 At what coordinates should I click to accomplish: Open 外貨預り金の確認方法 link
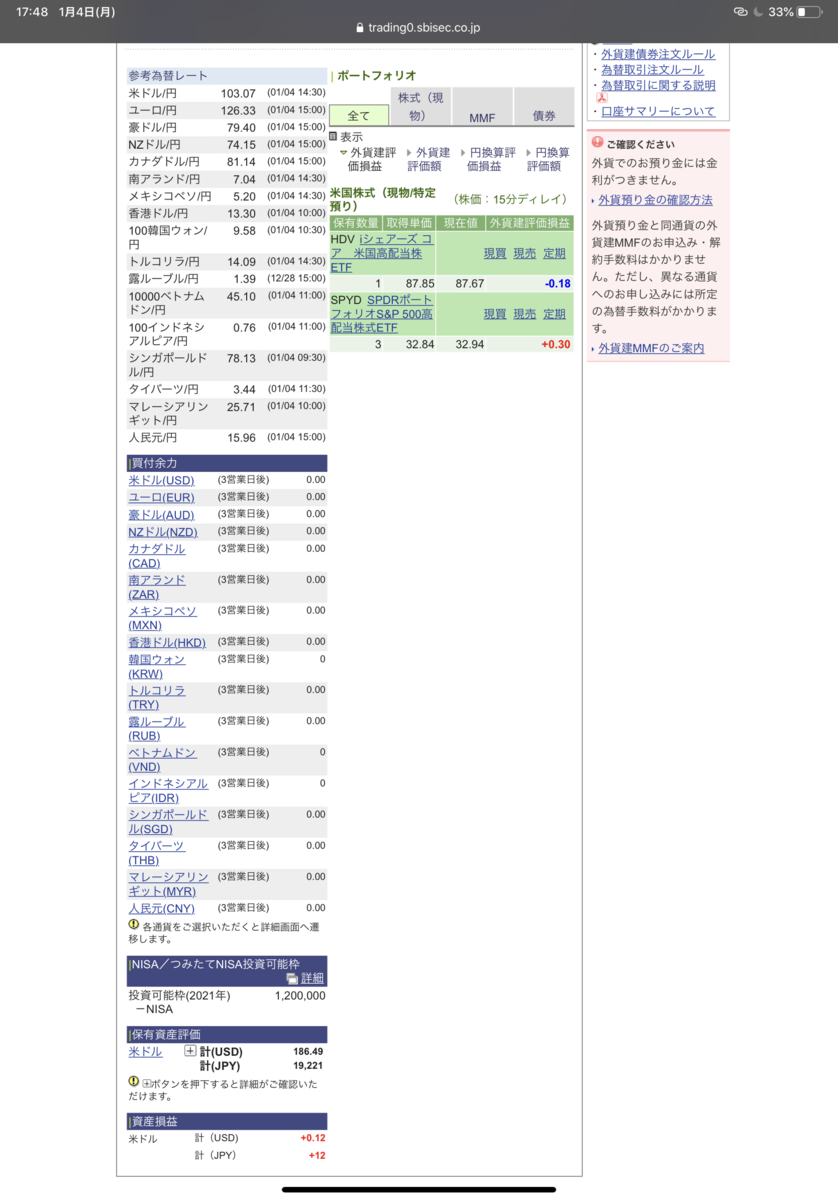(x=655, y=200)
